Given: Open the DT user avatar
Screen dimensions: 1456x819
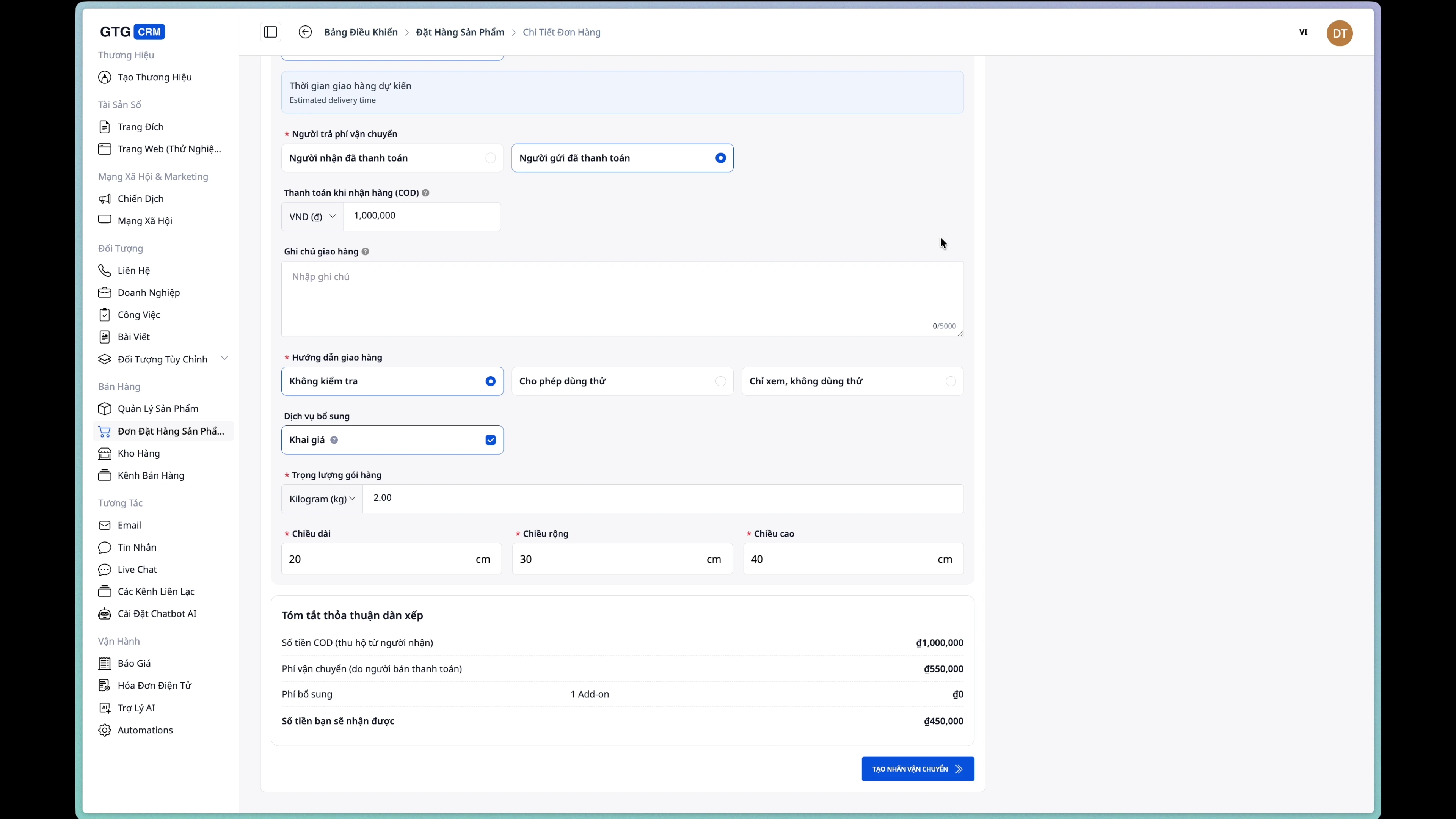Looking at the screenshot, I should tap(1339, 33).
